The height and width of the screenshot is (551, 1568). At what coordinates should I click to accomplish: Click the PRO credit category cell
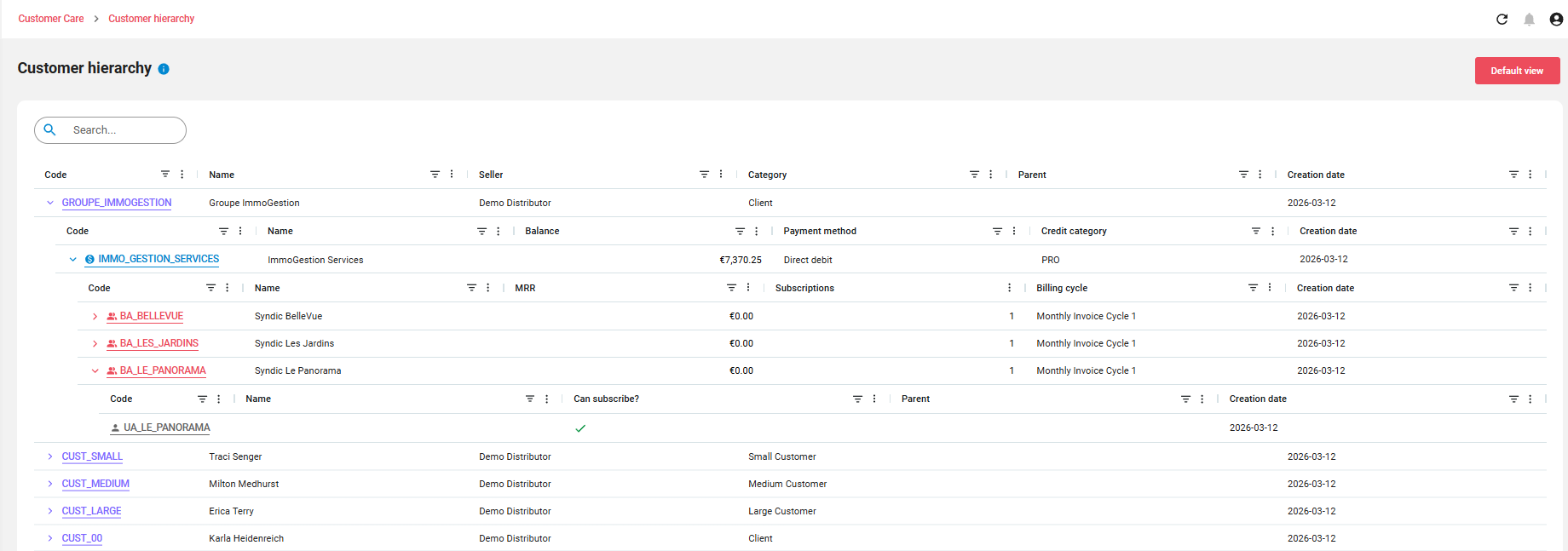pyautogui.click(x=1051, y=260)
